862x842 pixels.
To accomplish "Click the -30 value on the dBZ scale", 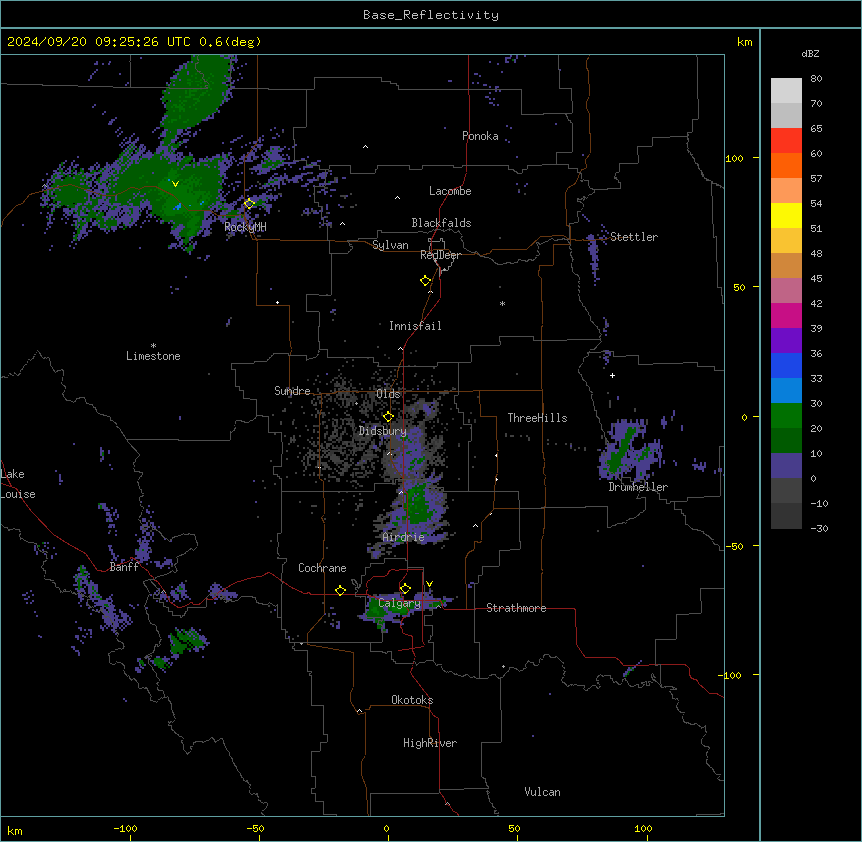I will [x=819, y=528].
